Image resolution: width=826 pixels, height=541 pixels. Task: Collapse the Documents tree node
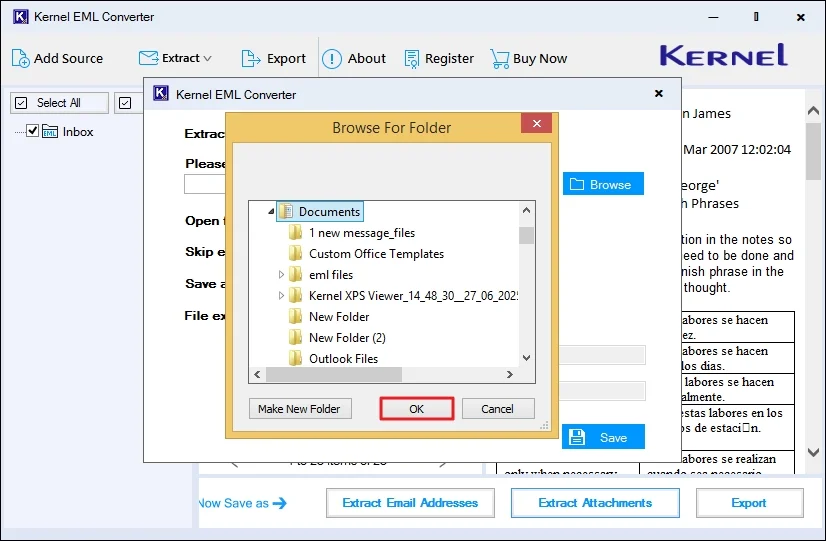pos(270,212)
